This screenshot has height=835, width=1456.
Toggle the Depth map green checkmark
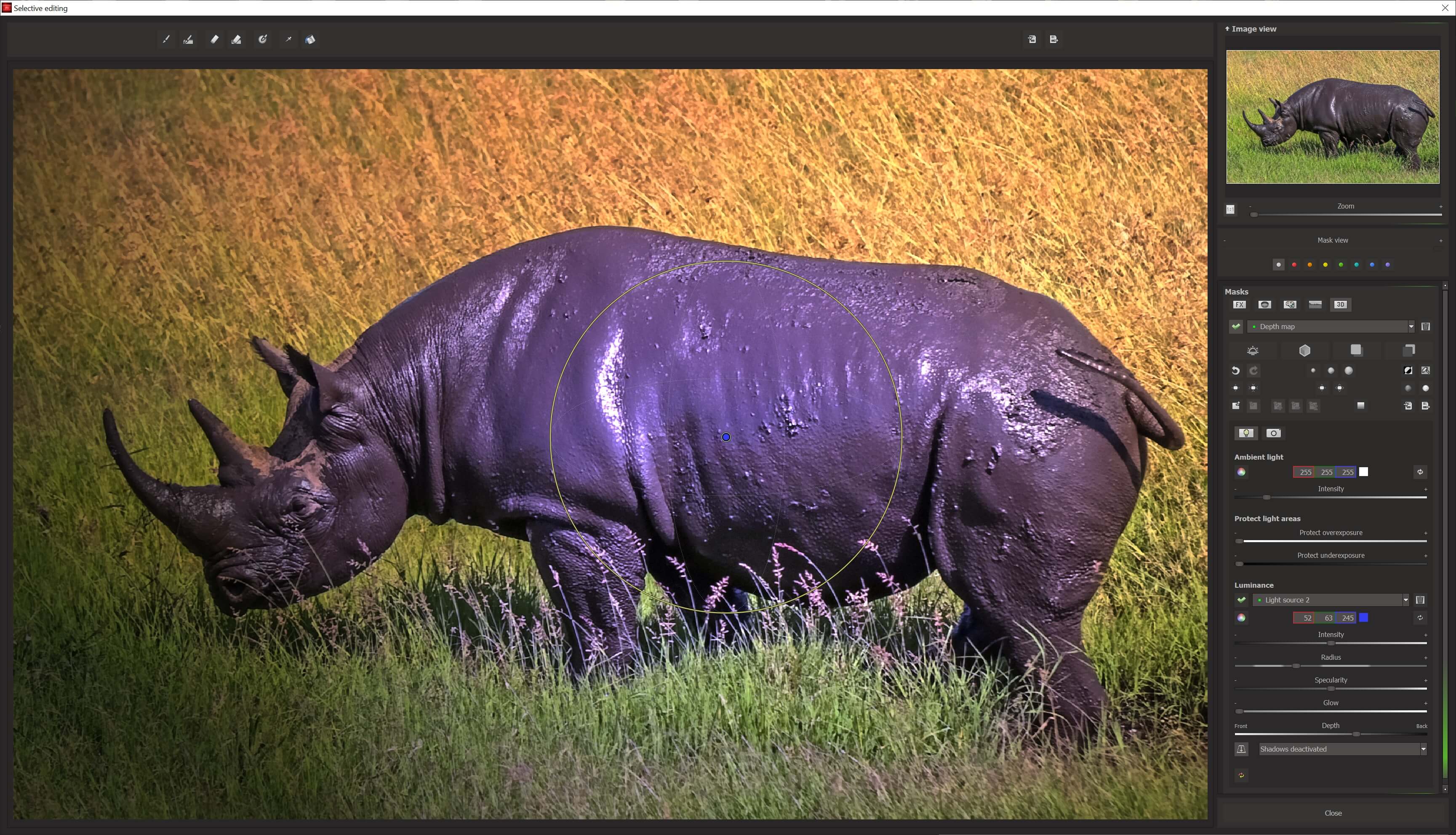(x=1236, y=327)
